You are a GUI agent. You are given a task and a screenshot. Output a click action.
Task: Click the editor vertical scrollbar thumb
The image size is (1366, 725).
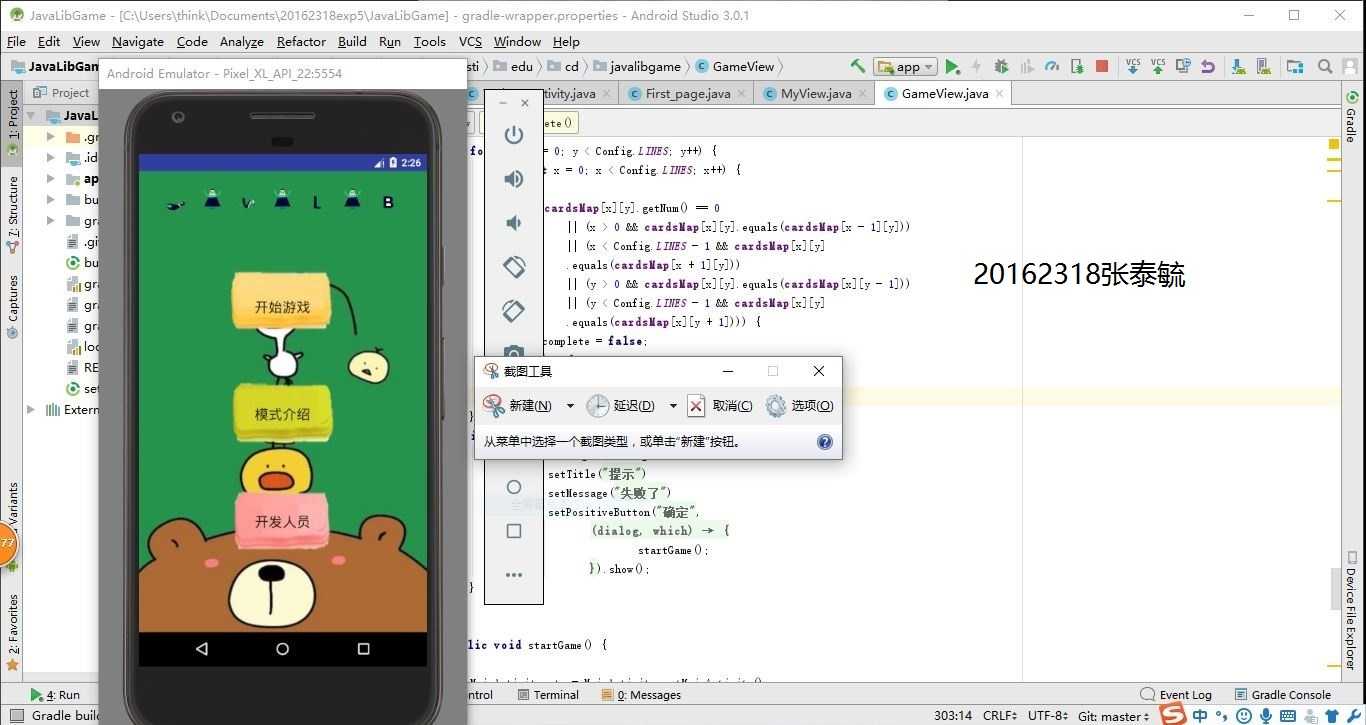[1335, 587]
